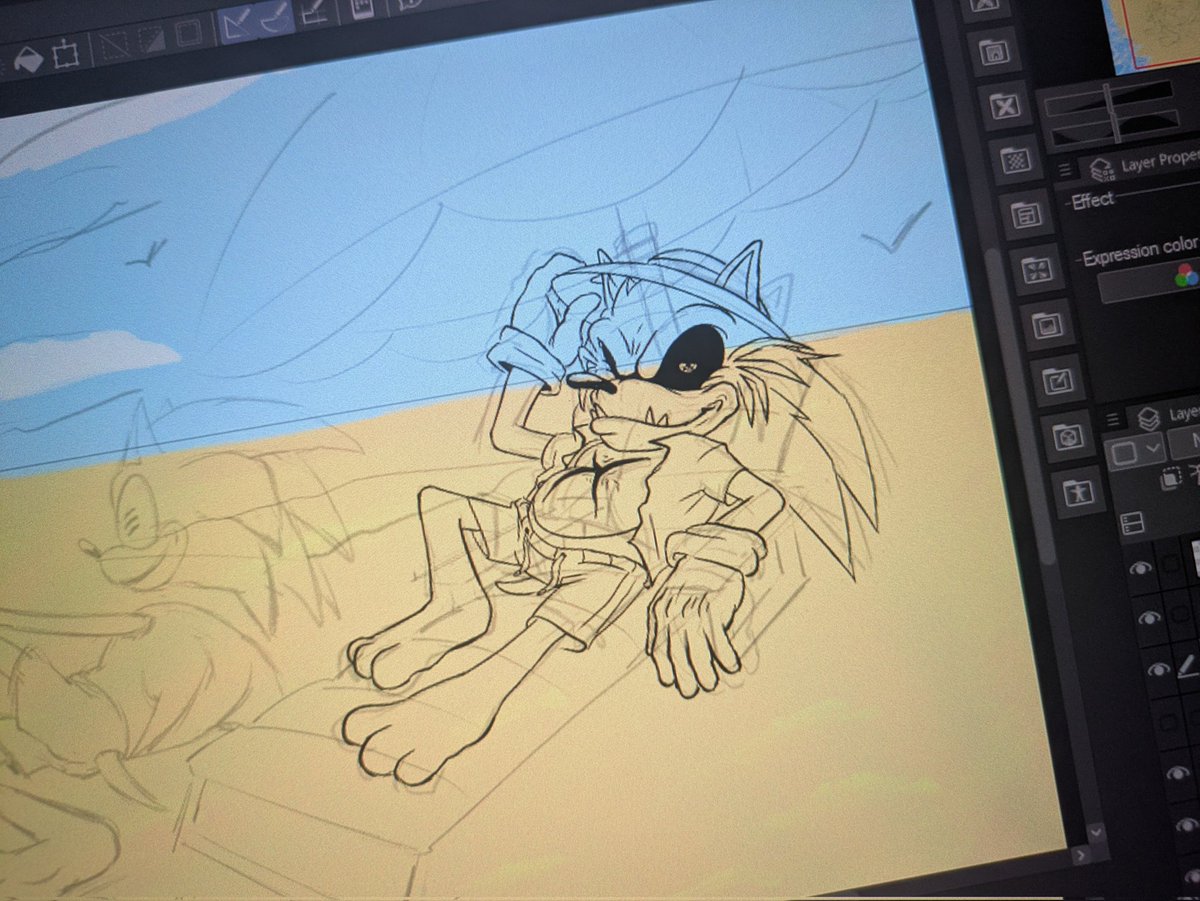Click the Invert selected area icon
This screenshot has height=901, width=1200.
(x=151, y=39)
